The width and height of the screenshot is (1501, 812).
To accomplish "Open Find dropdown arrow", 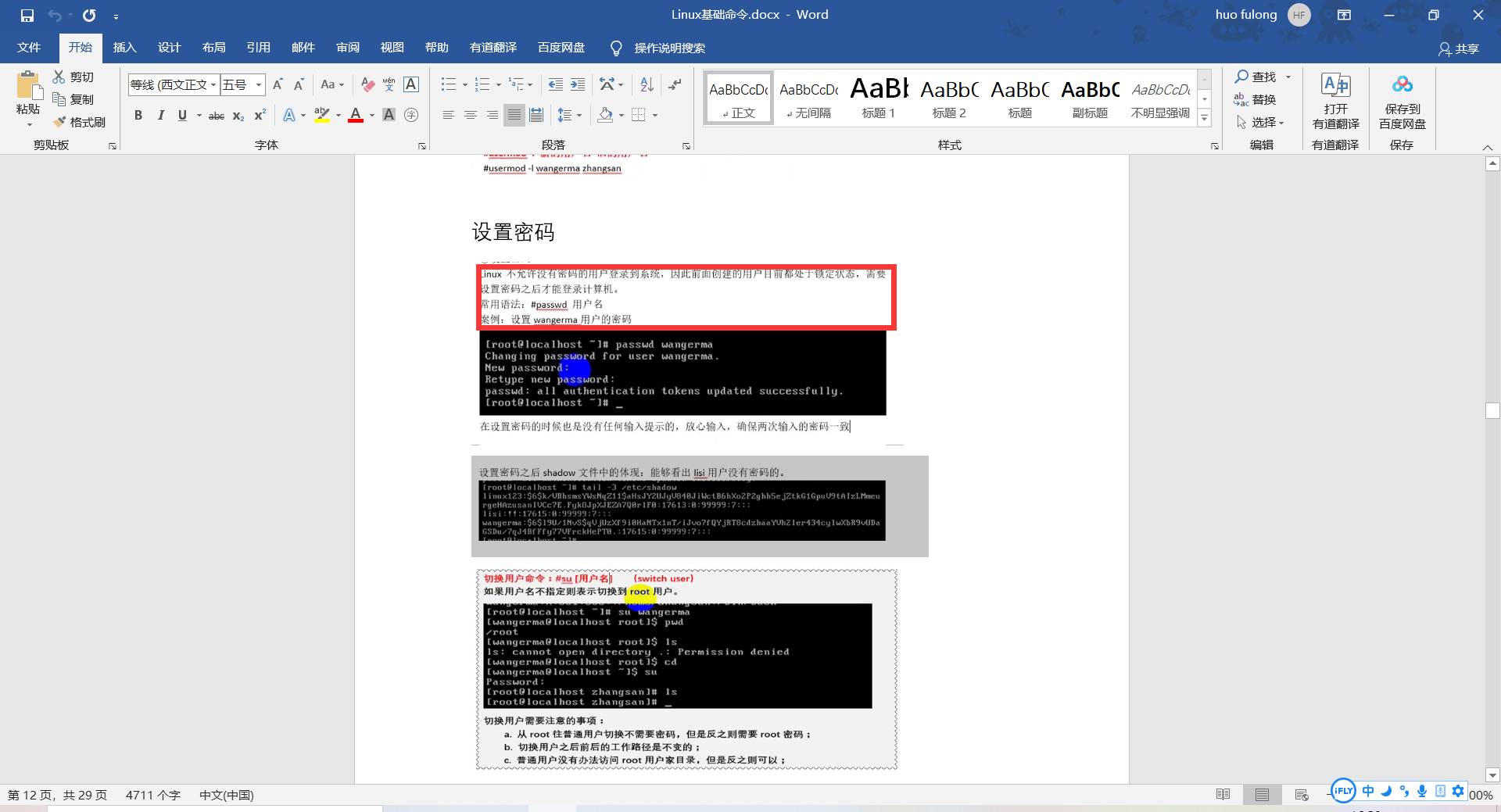I will [x=1288, y=77].
